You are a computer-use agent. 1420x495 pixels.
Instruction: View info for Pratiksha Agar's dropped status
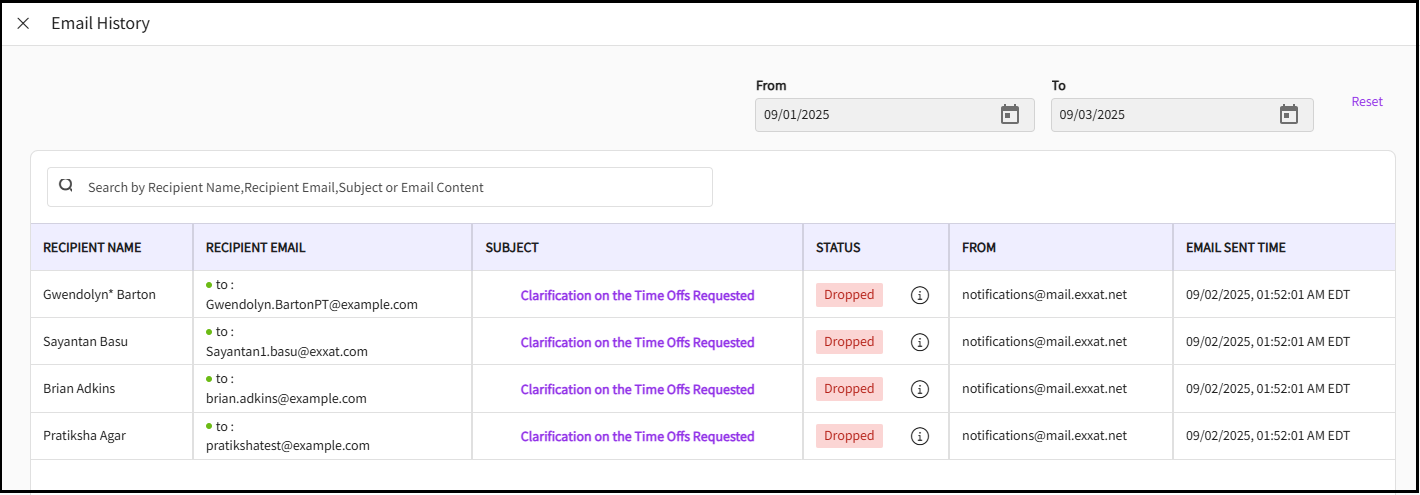(920, 436)
